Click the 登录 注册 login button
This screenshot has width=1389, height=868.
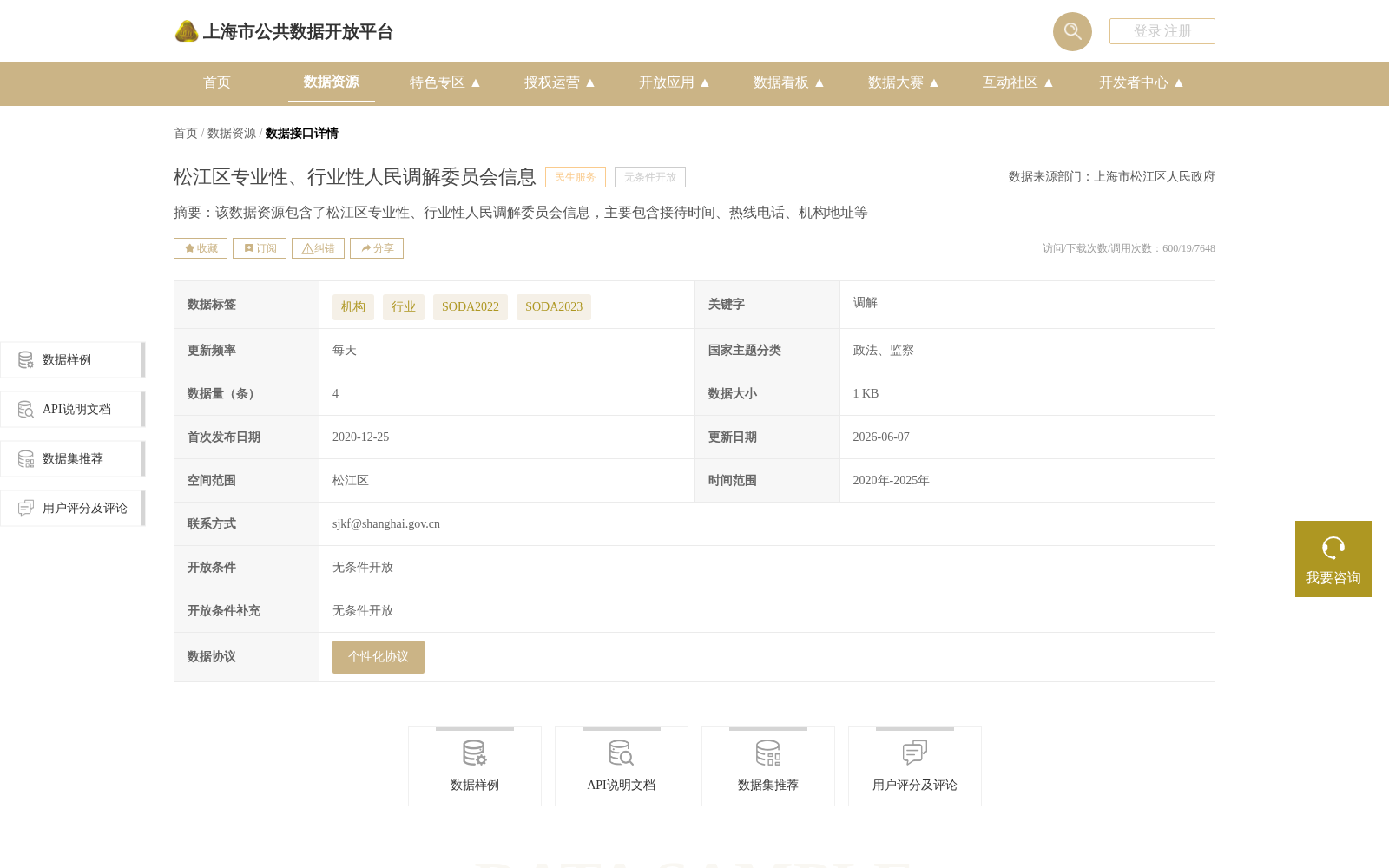click(x=1162, y=31)
